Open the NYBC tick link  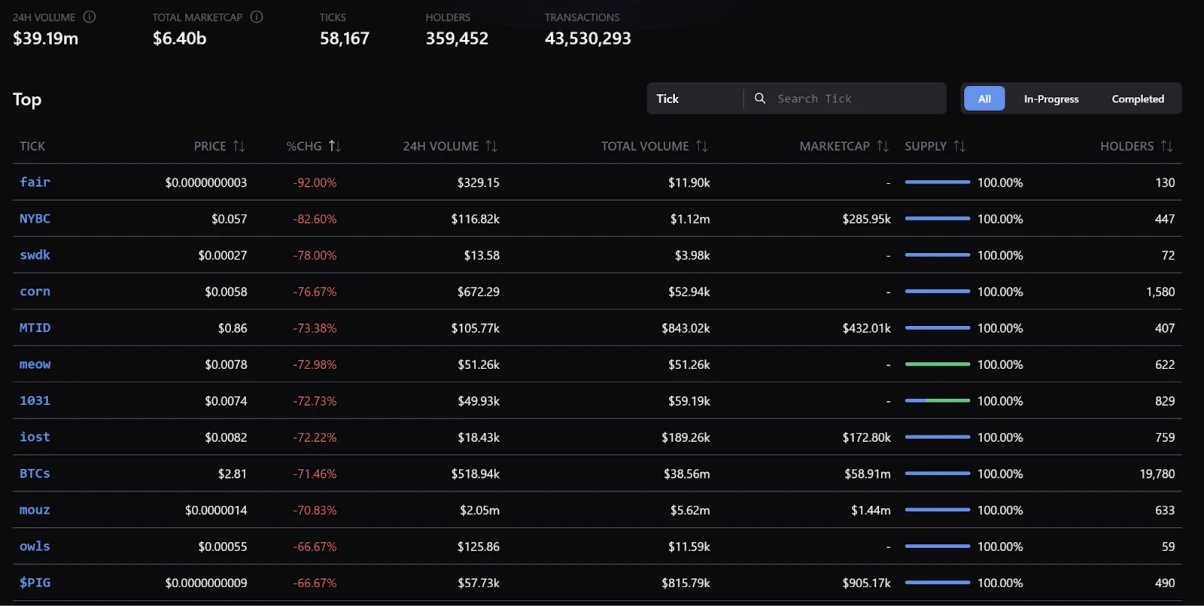[x=35, y=218]
